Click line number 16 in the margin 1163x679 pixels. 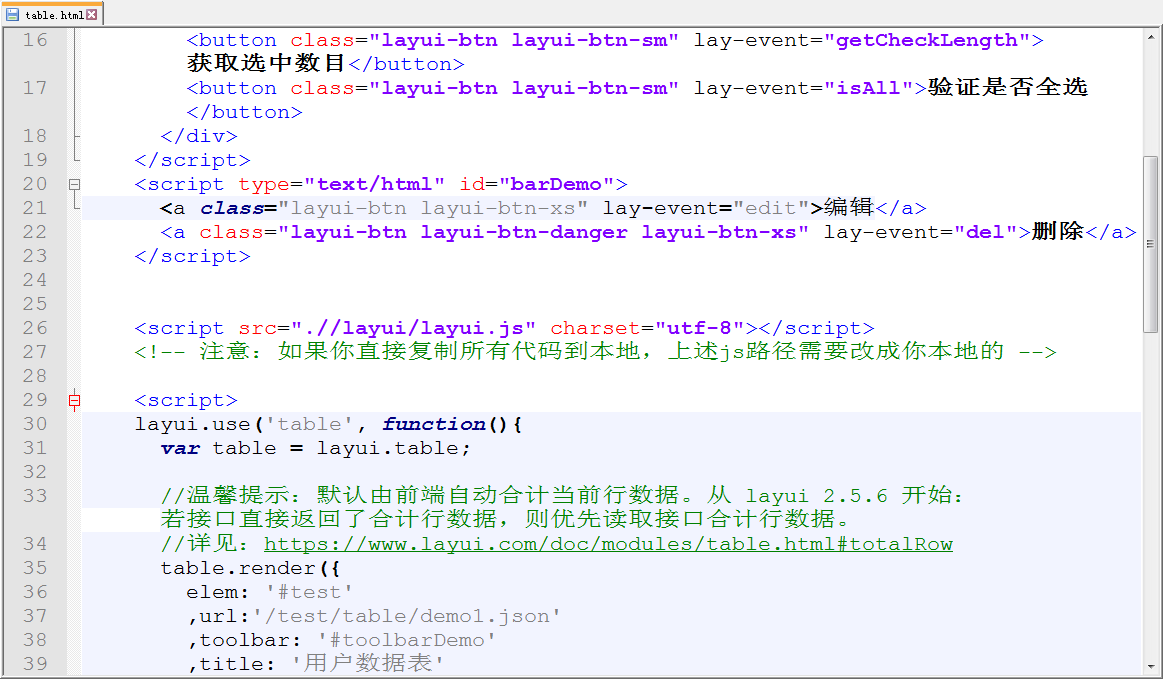point(35,40)
